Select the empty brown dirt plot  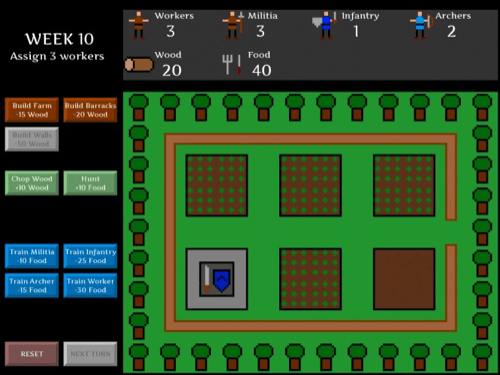pos(404,279)
